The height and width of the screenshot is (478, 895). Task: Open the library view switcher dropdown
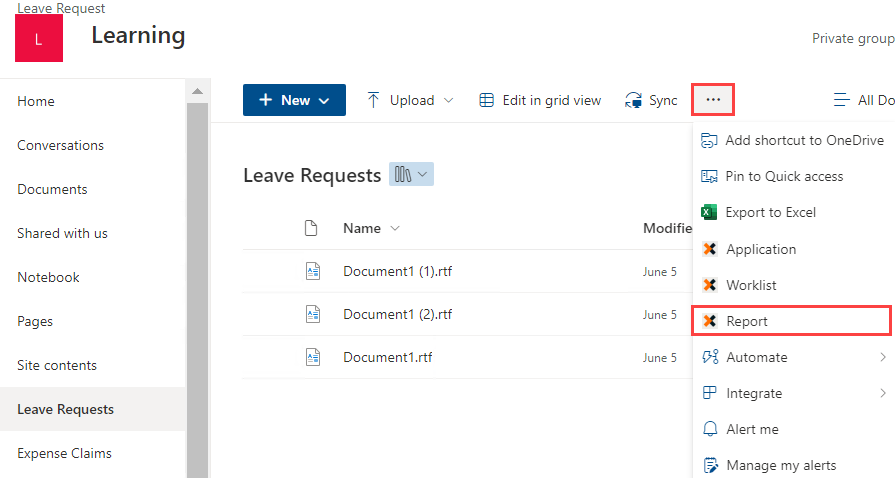(411, 175)
